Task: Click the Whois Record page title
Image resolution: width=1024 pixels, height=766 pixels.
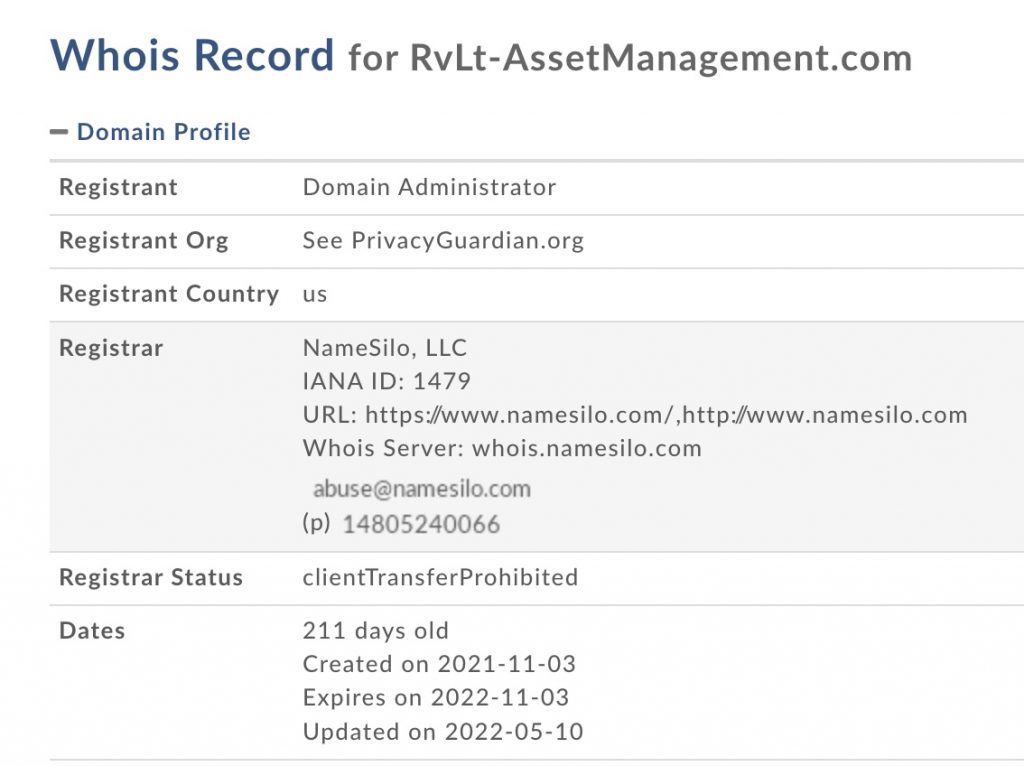Action: click(x=192, y=55)
